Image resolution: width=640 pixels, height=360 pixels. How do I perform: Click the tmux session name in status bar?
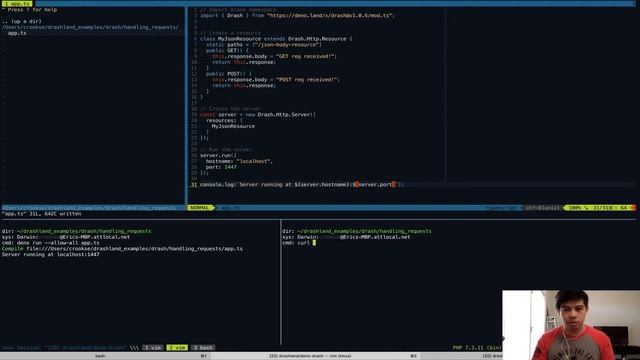(x=64, y=348)
